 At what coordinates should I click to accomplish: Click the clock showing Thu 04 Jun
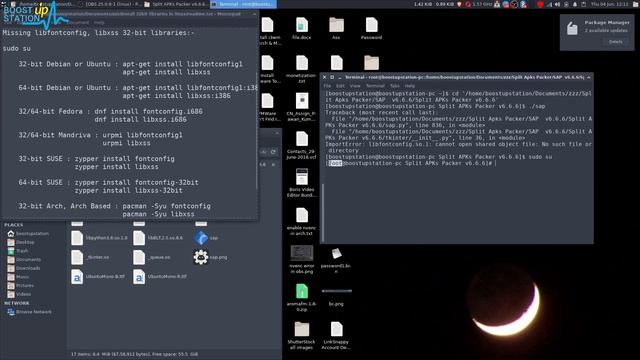coord(610,4)
